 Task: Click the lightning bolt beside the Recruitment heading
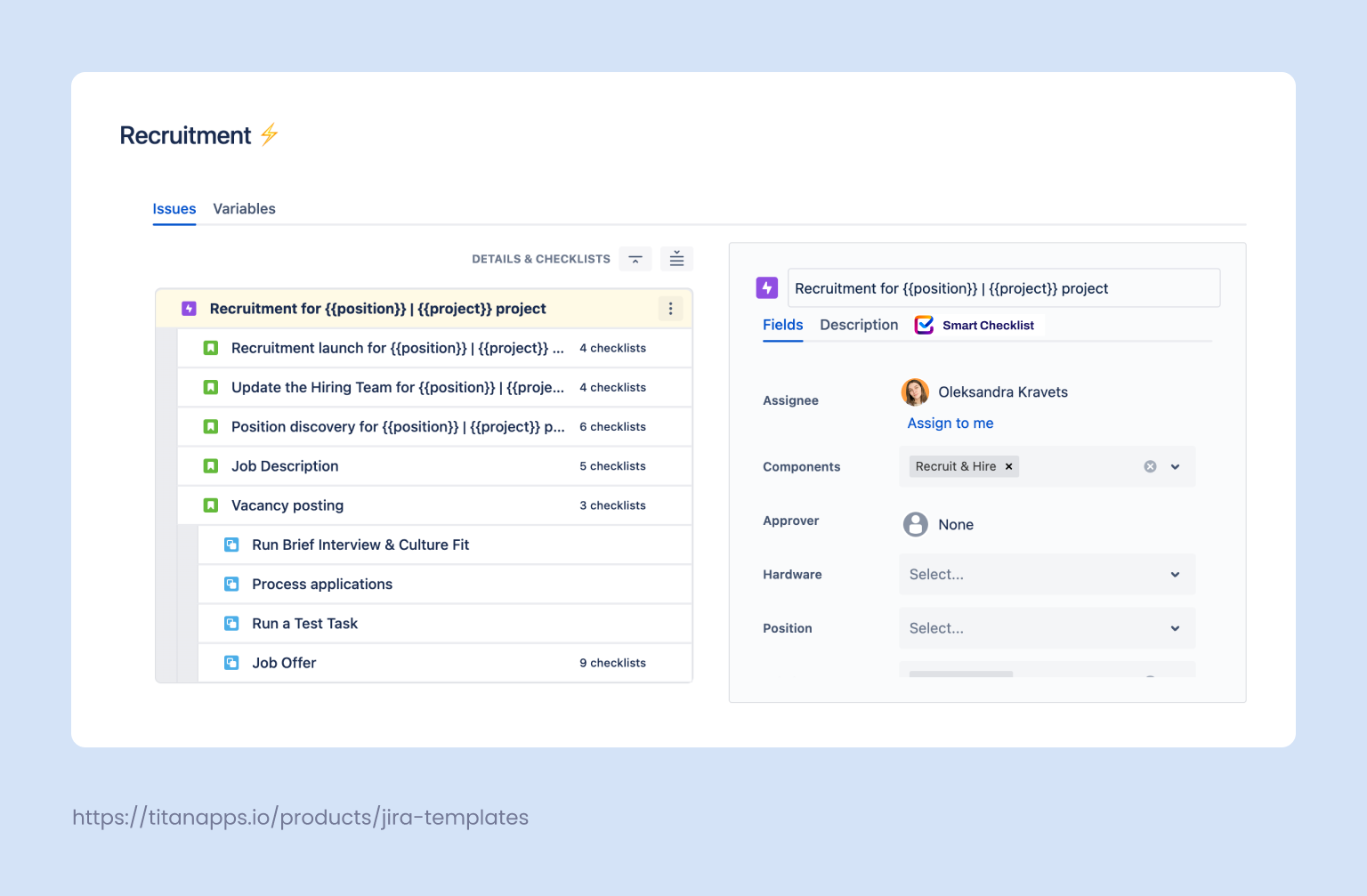pyautogui.click(x=269, y=134)
